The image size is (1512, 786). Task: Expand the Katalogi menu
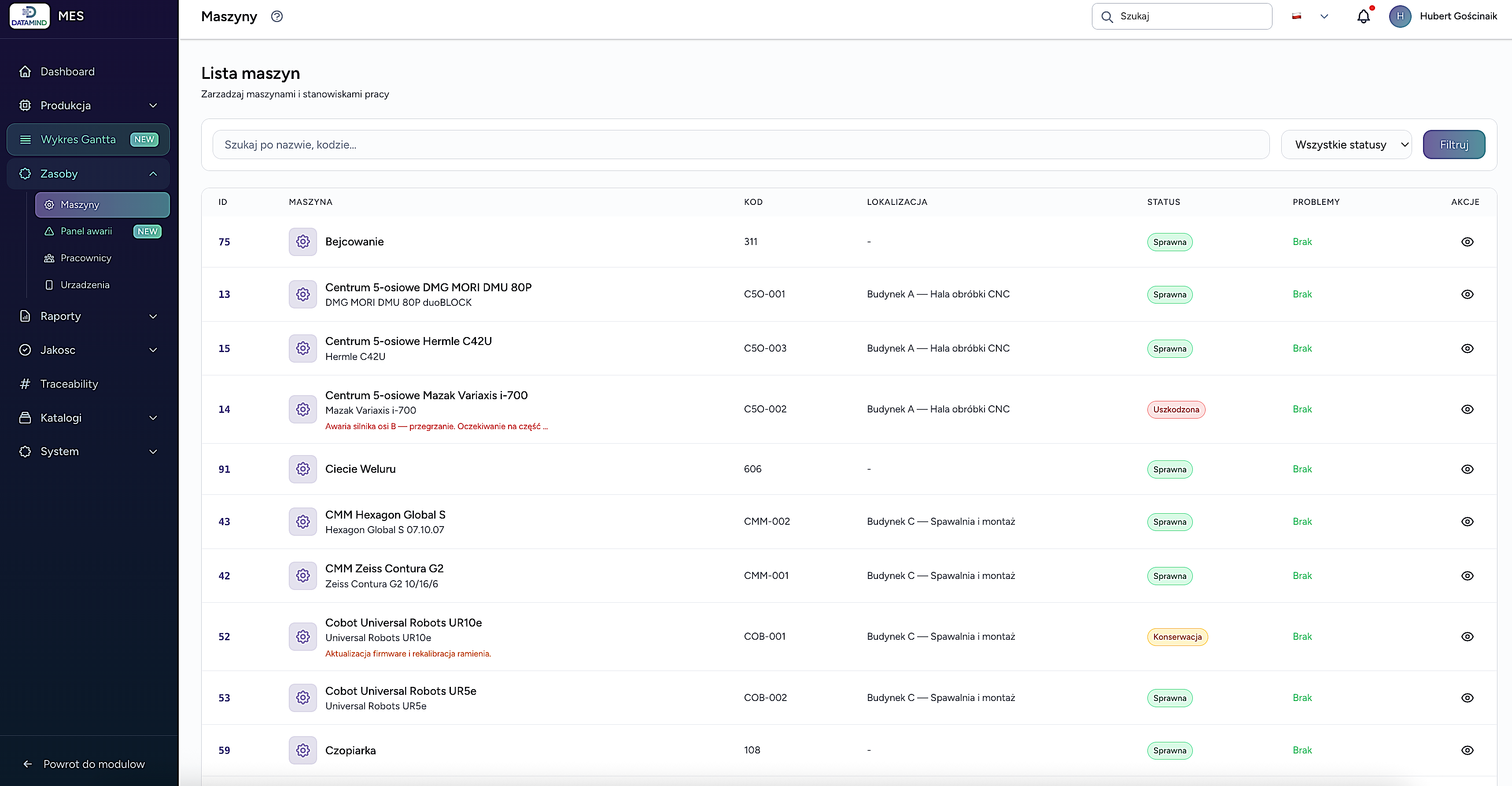[88, 418]
